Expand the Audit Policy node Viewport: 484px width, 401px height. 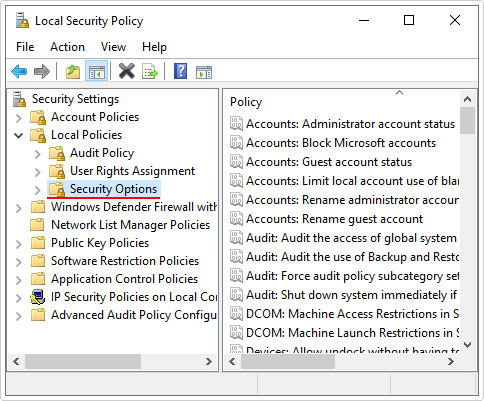[x=38, y=154]
